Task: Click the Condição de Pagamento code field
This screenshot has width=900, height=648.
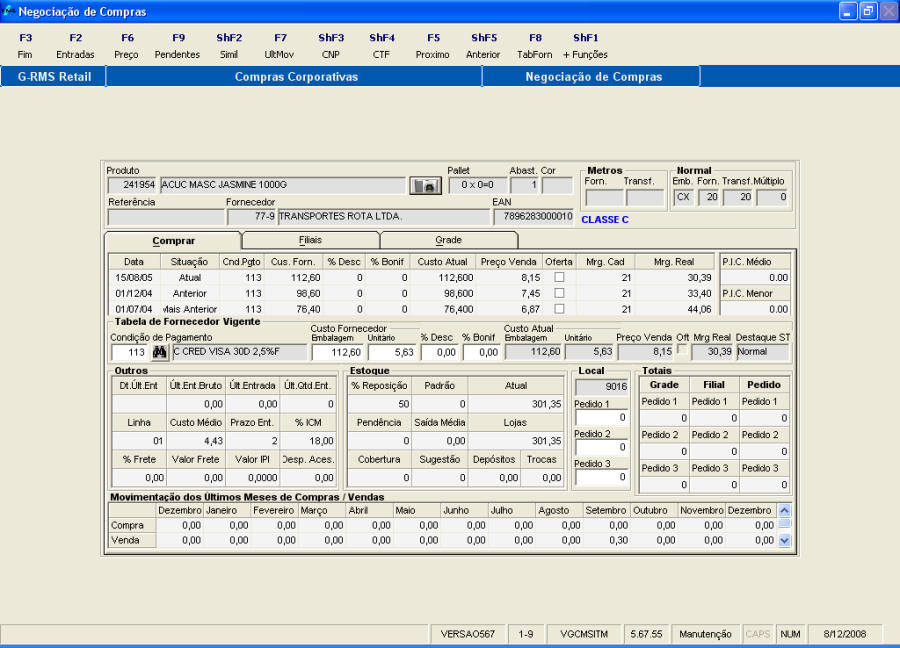Action: pyautogui.click(x=129, y=352)
